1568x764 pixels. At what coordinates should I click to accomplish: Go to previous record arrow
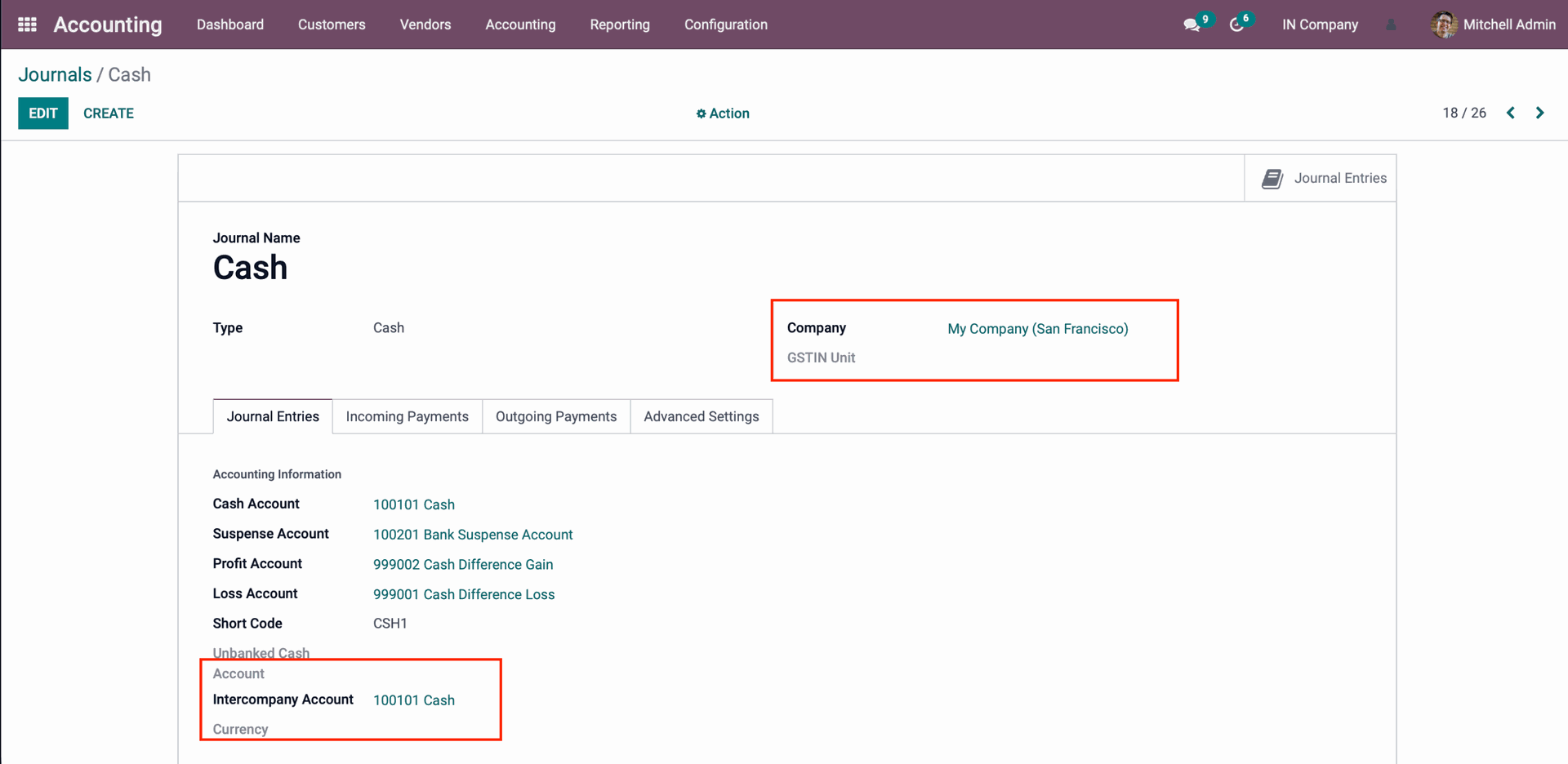point(1511,113)
